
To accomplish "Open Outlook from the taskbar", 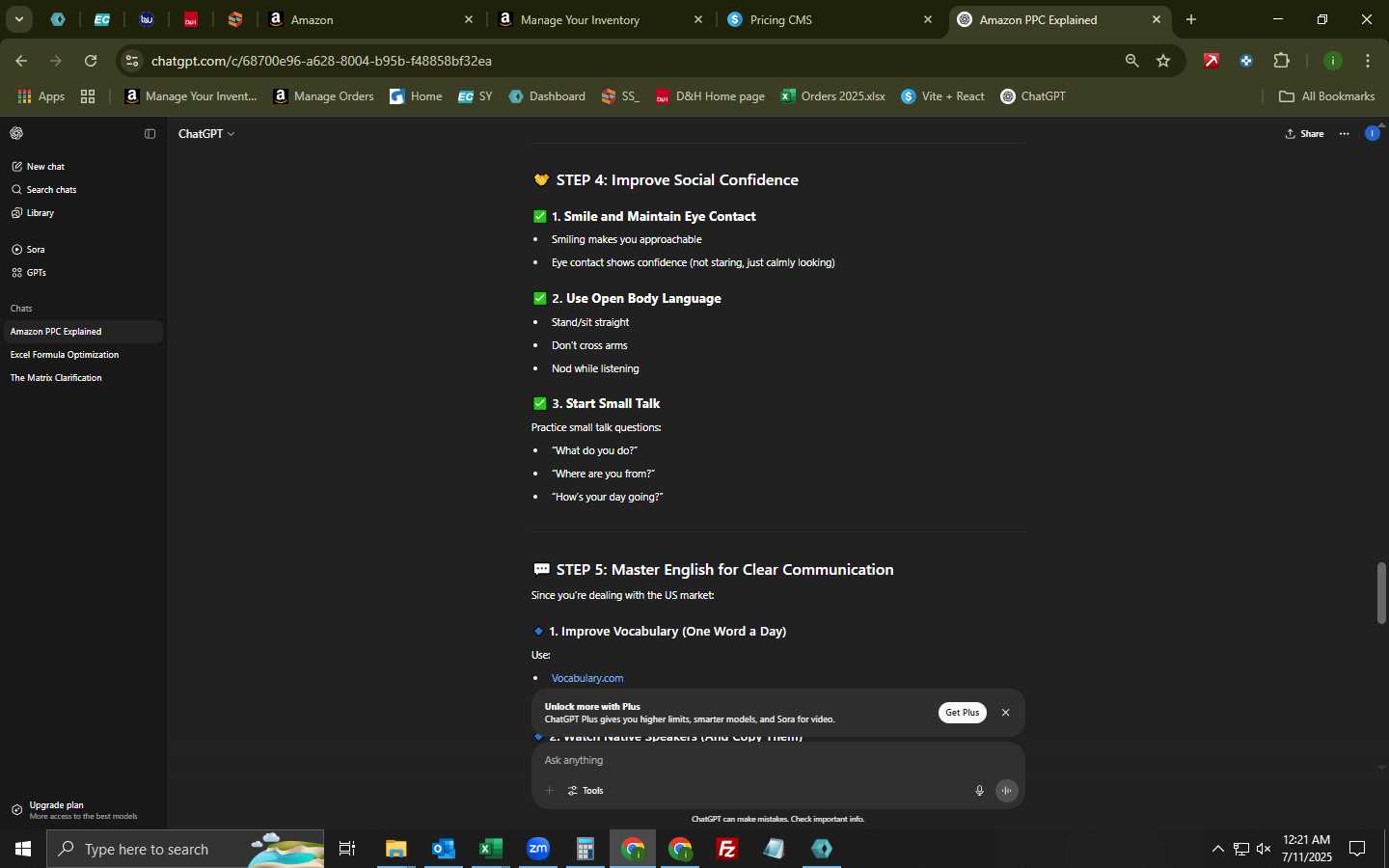I will 444,849.
